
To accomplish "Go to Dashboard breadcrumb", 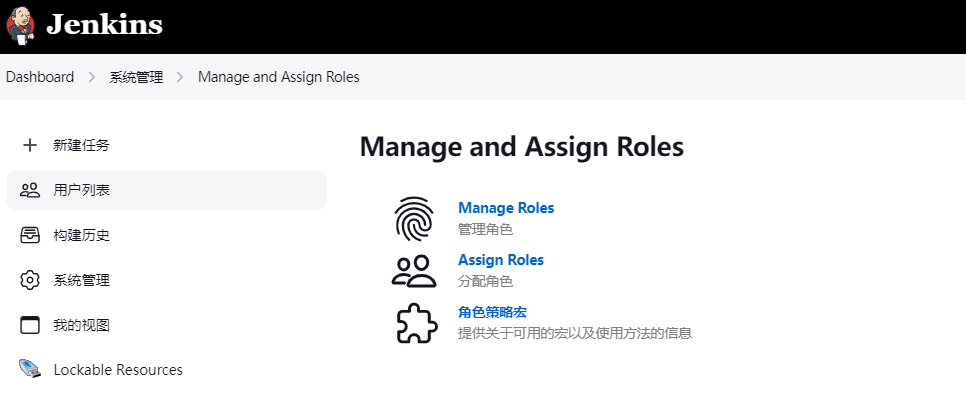I will click(40, 77).
